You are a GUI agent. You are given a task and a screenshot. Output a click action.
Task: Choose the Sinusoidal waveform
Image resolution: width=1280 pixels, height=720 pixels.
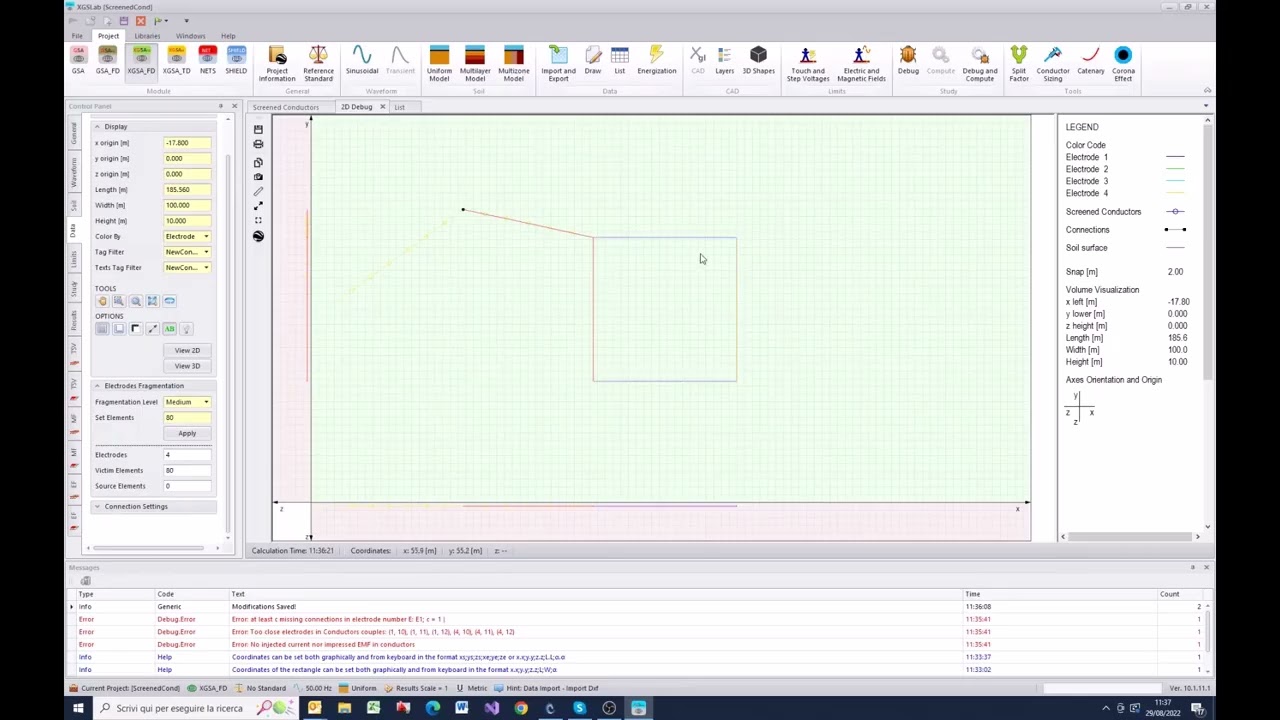coord(362,60)
